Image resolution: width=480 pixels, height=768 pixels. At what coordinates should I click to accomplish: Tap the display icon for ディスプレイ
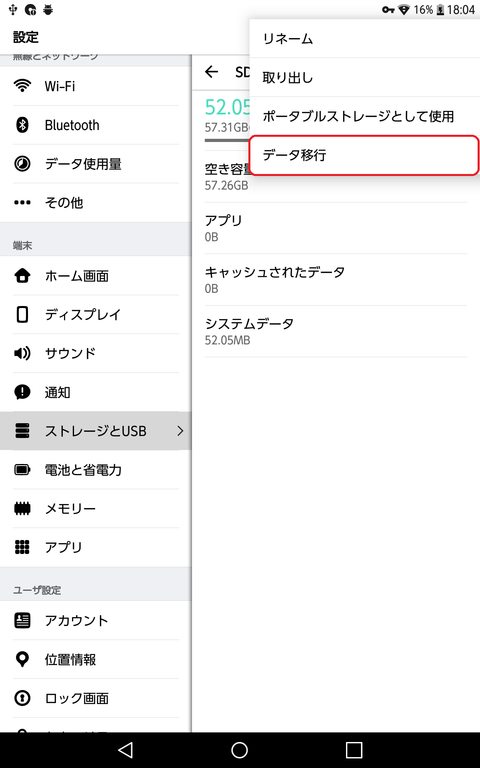[22, 314]
